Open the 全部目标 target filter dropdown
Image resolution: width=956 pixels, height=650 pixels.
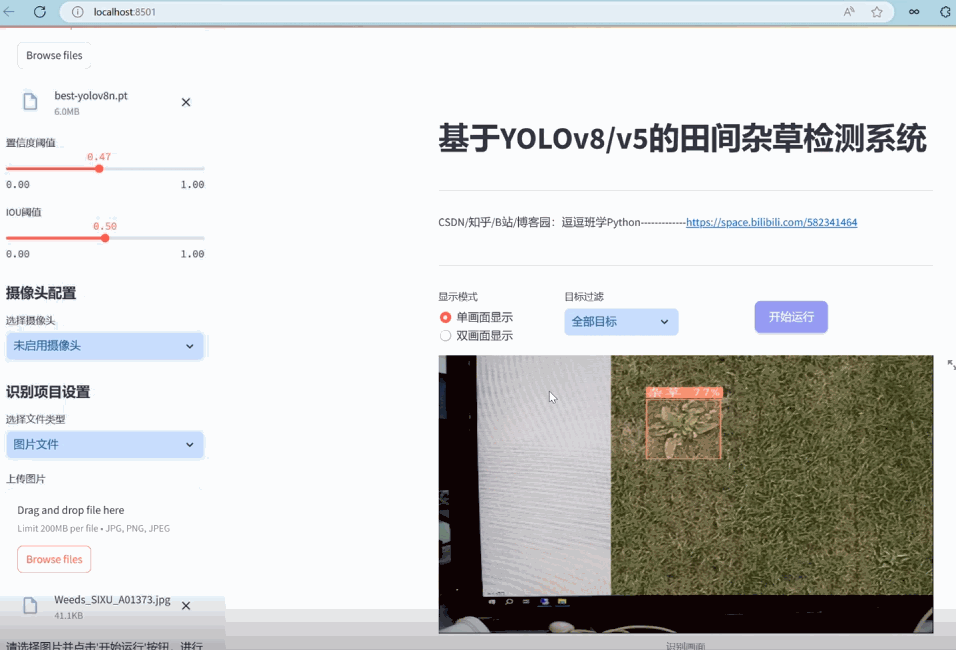[x=620, y=321]
